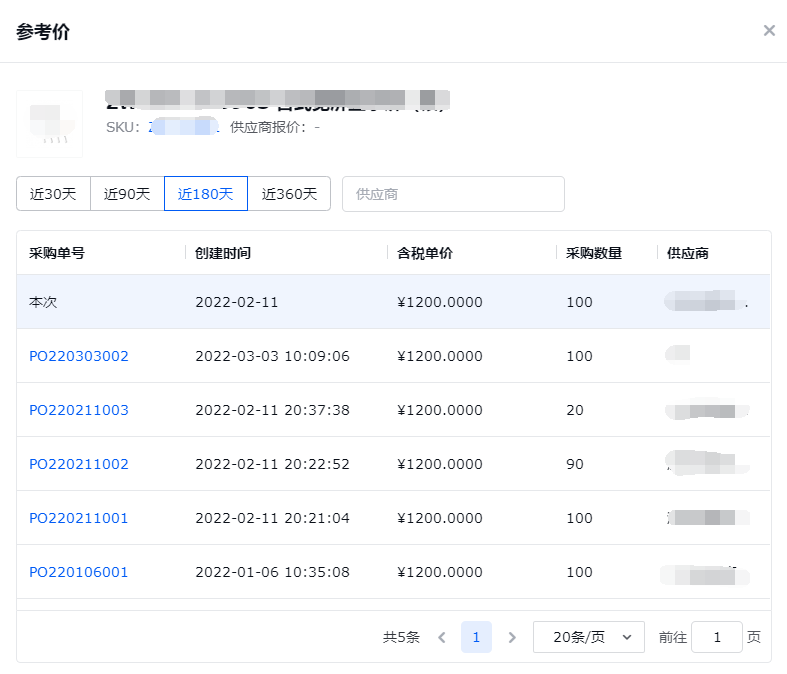Expand the 20条/页 page size dropdown

(588, 637)
